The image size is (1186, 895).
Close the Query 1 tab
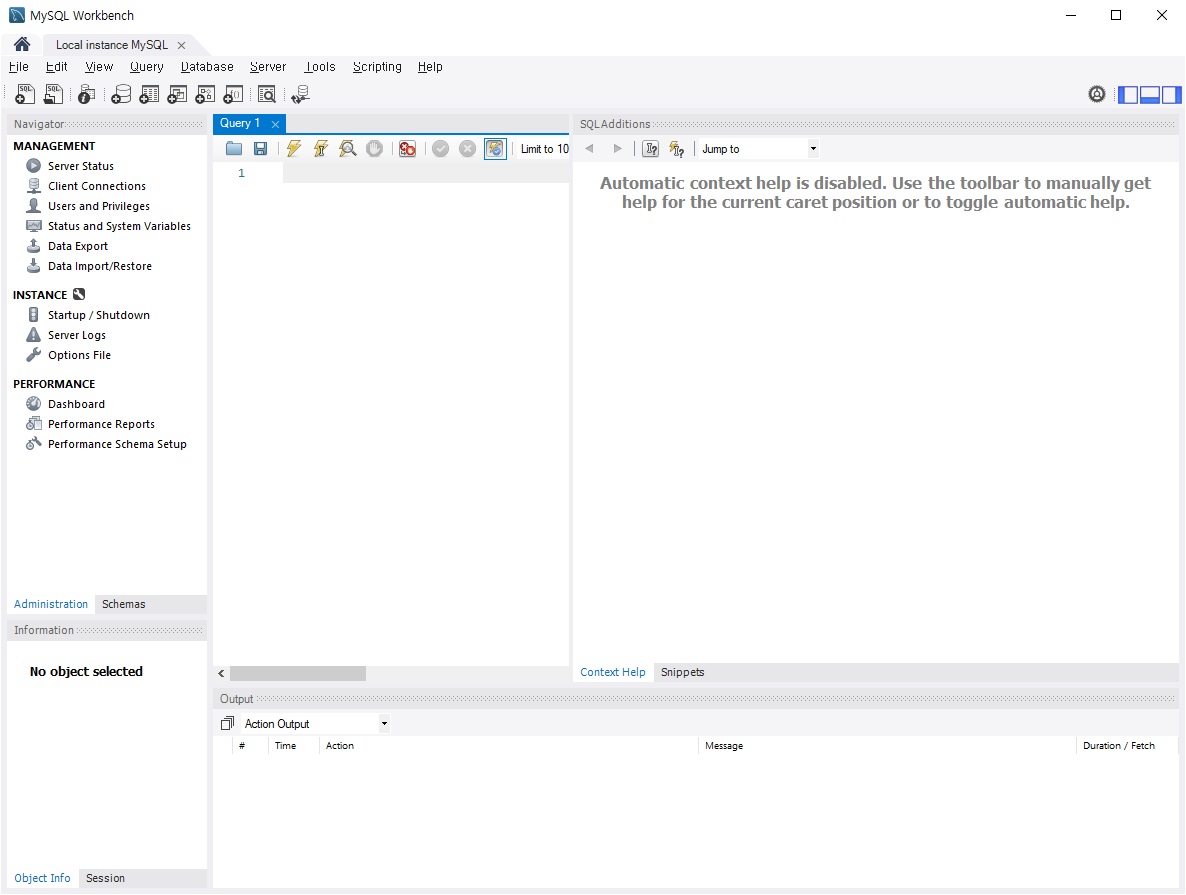point(275,124)
